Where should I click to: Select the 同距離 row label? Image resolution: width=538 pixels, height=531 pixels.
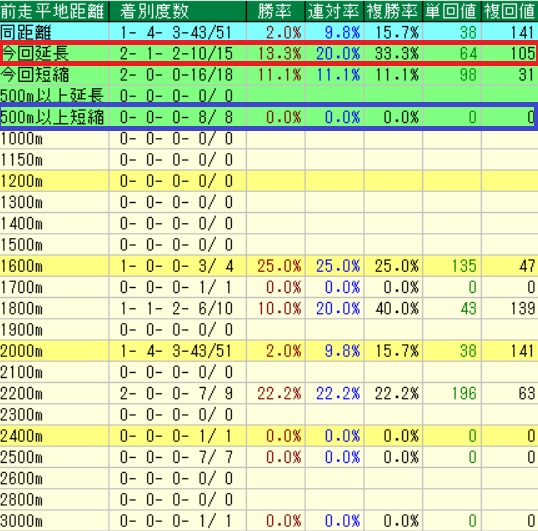26,33
